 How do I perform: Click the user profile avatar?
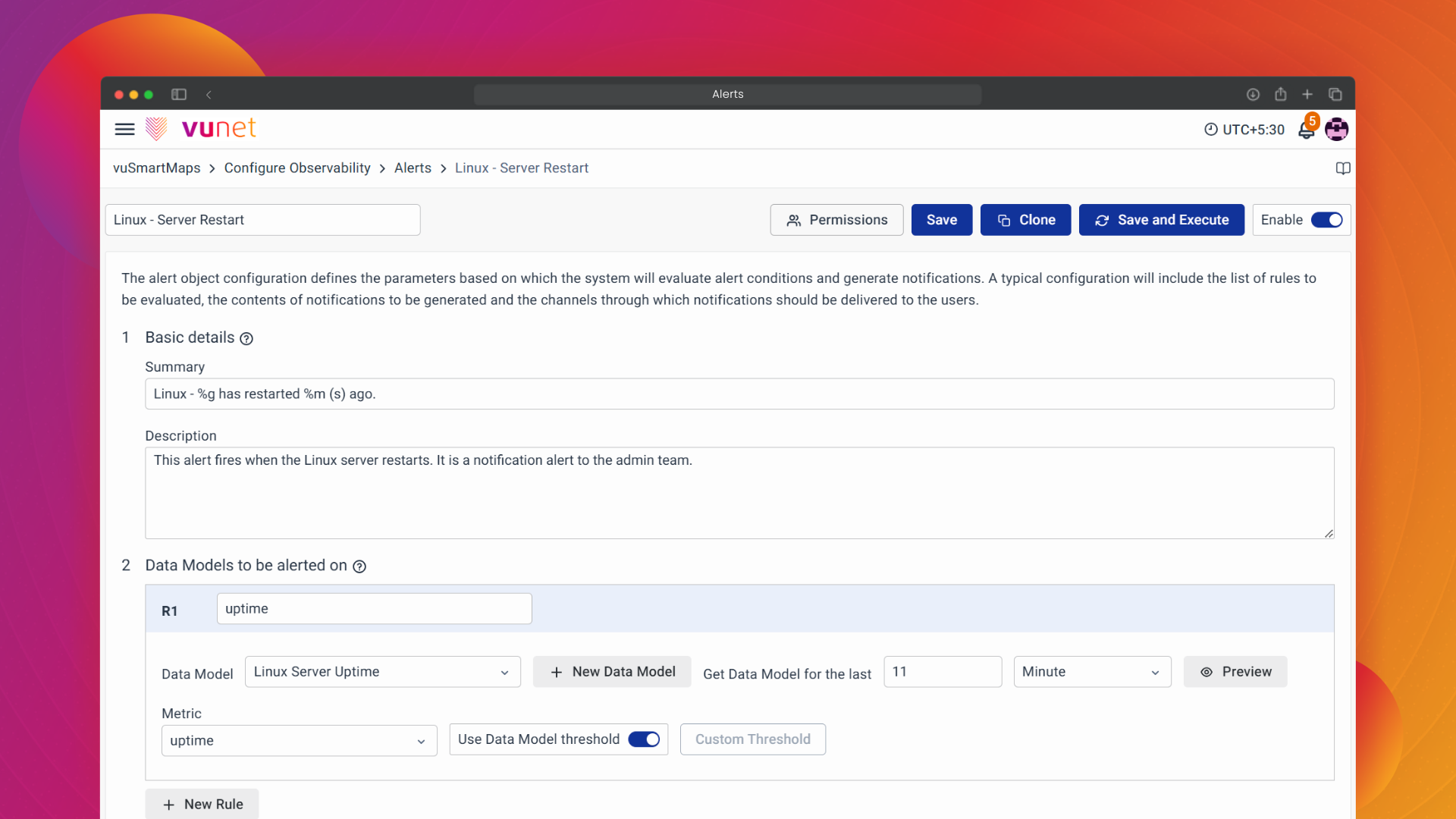[1336, 130]
